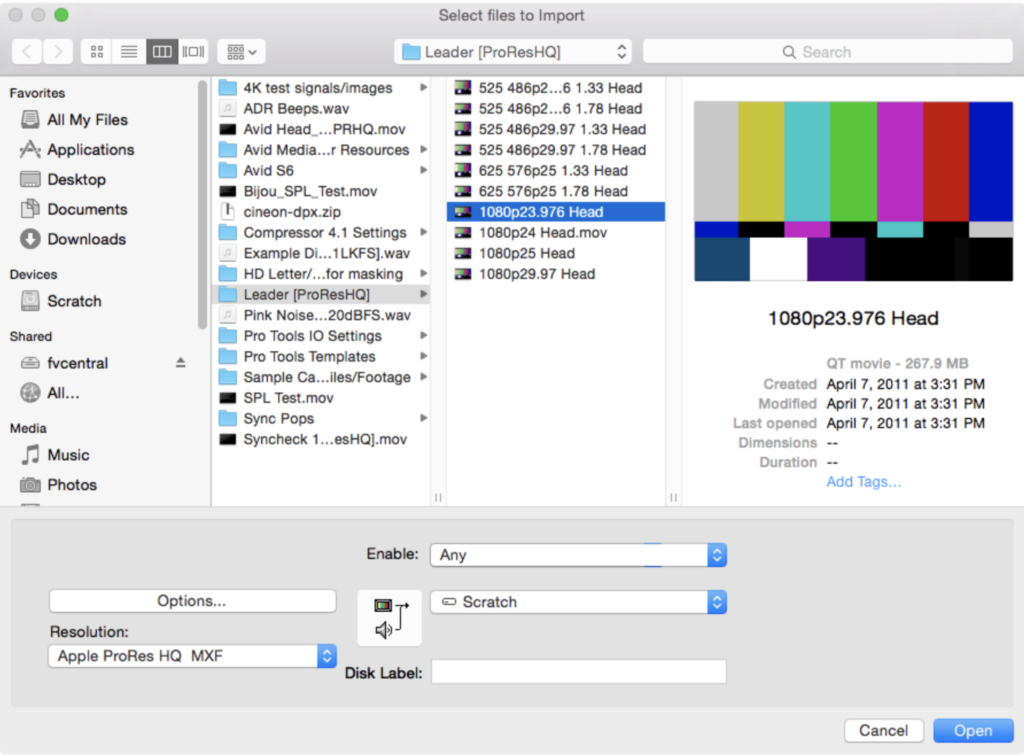Open All My Files in sidebar

tap(87, 120)
